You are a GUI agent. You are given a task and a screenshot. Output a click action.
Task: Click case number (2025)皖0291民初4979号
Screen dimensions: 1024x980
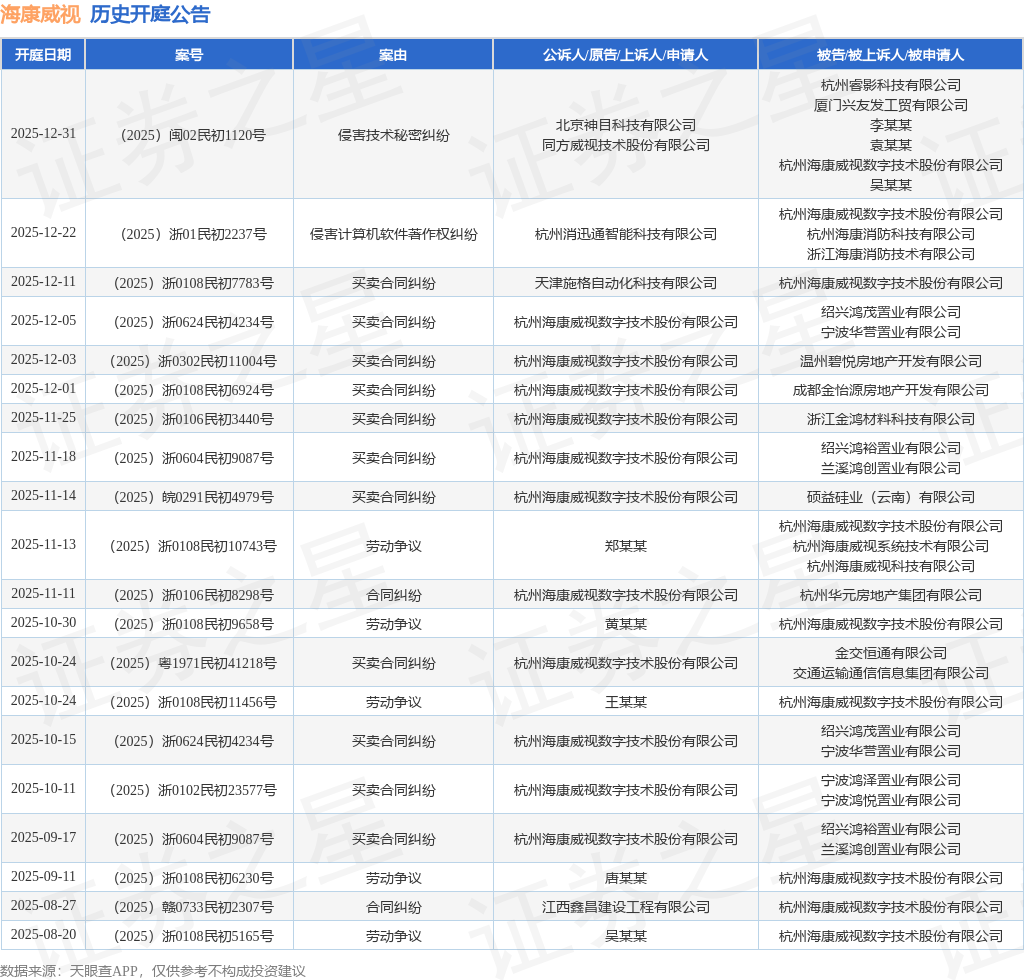(x=189, y=498)
